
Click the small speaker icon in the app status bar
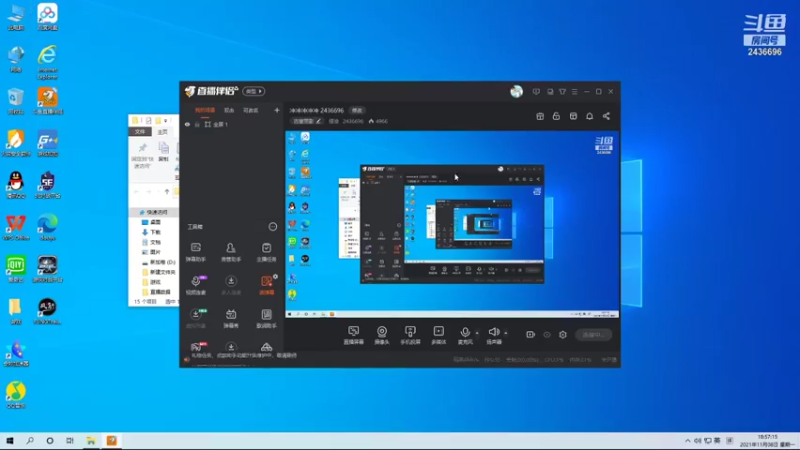tap(187, 360)
